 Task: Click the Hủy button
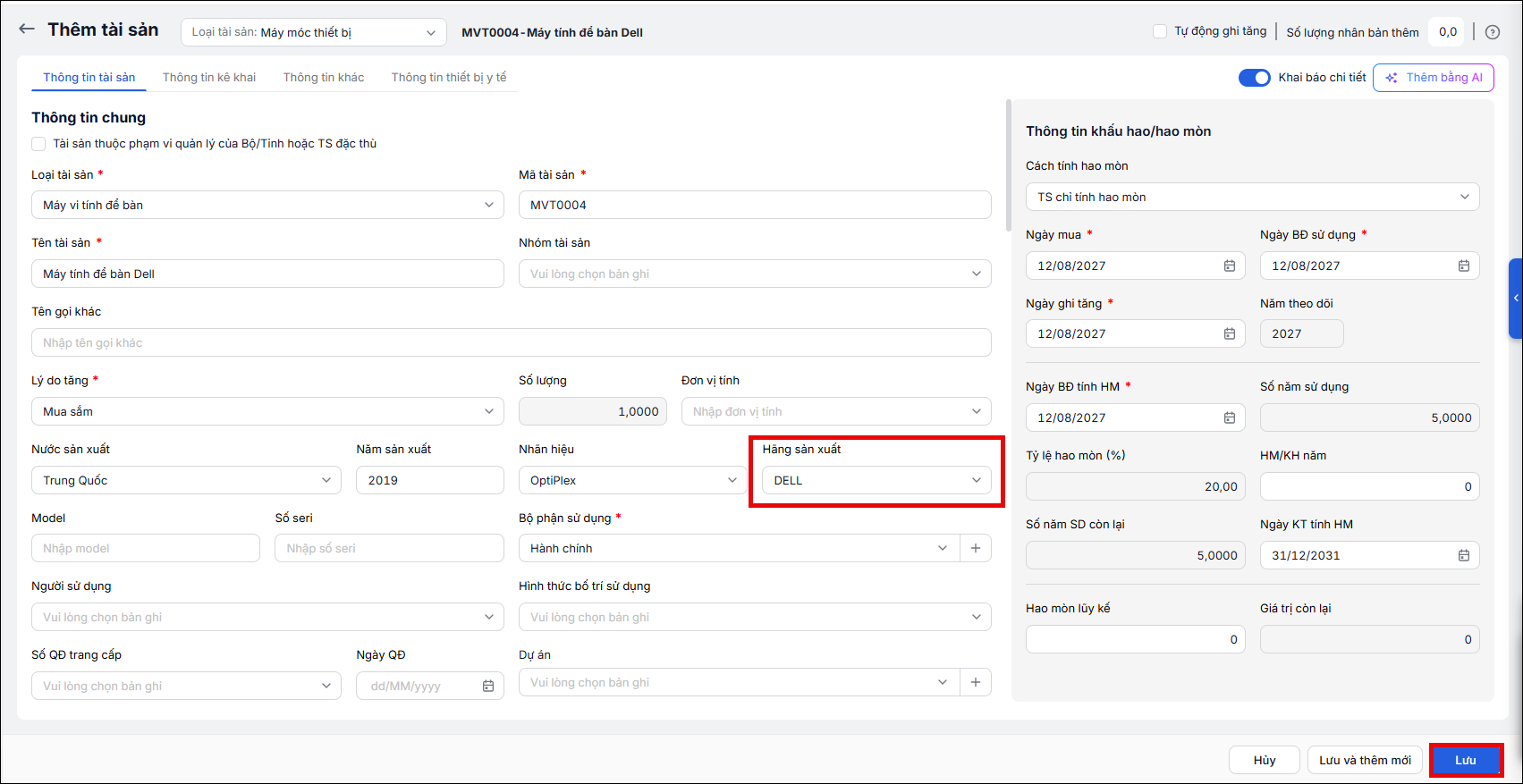click(x=1265, y=760)
